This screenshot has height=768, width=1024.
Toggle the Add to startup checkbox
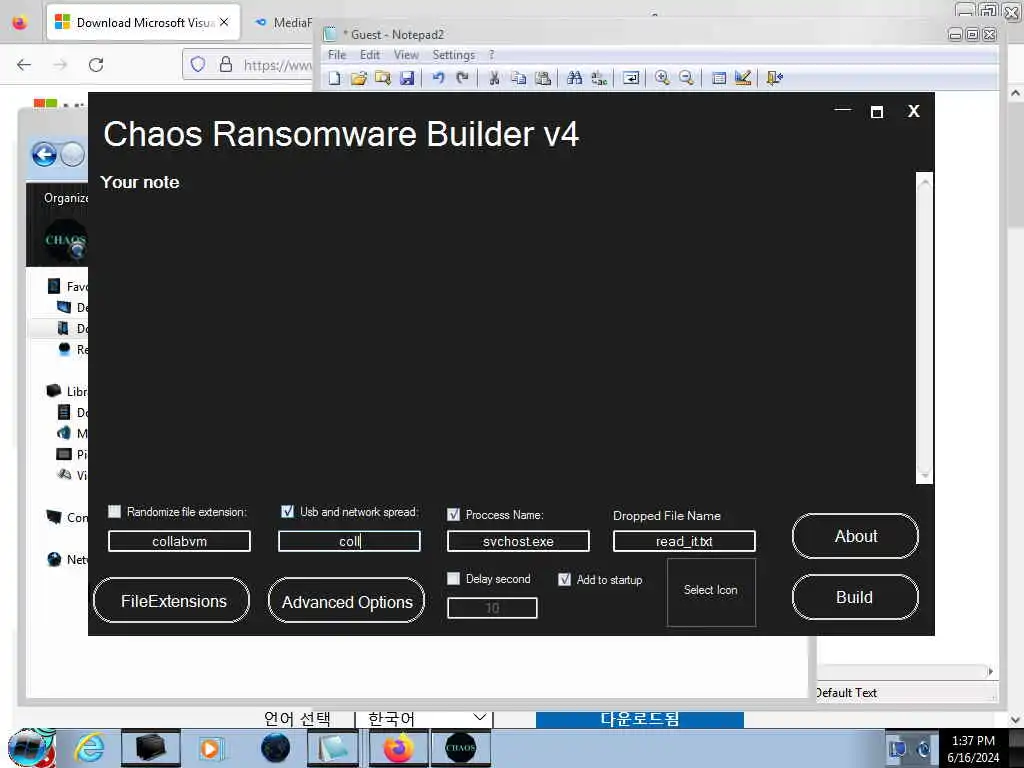point(565,579)
